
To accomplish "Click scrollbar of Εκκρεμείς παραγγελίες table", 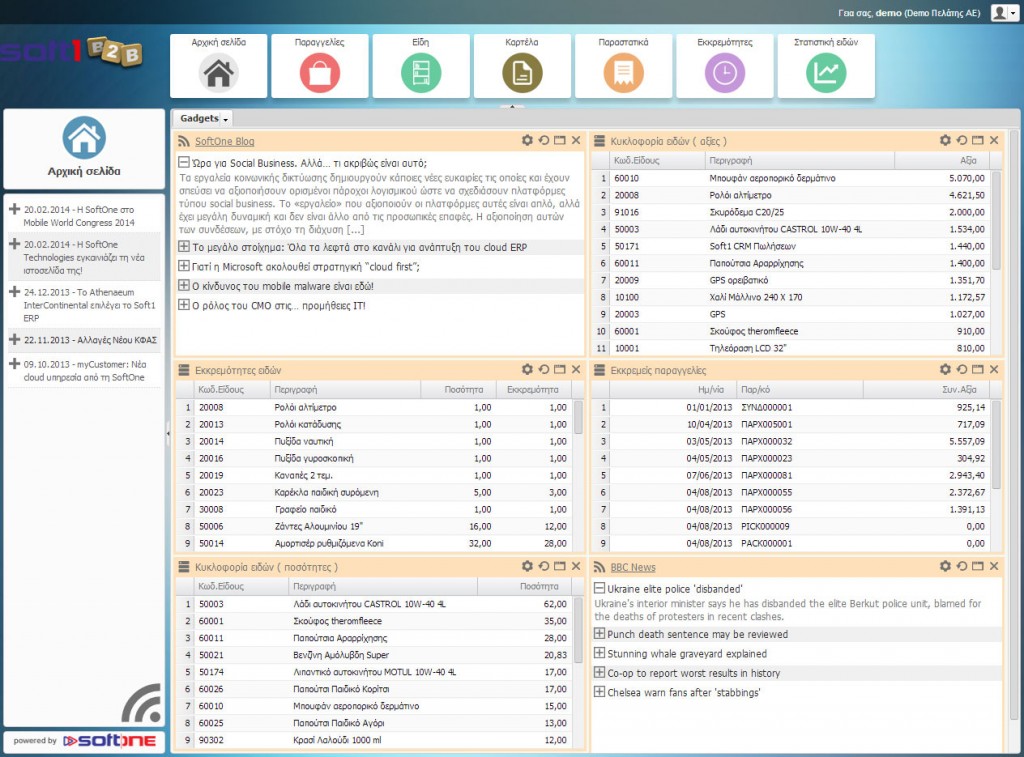I will point(996,444).
